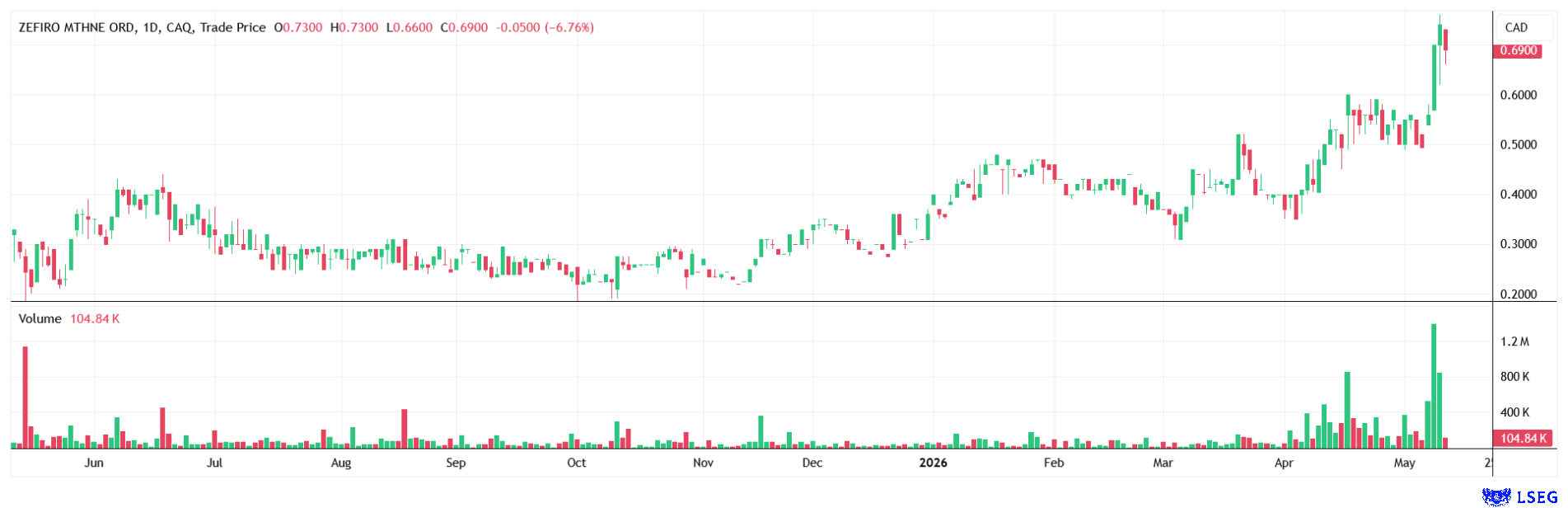Click the High value H0.7300
The image size is (1568, 508).
[354, 27]
